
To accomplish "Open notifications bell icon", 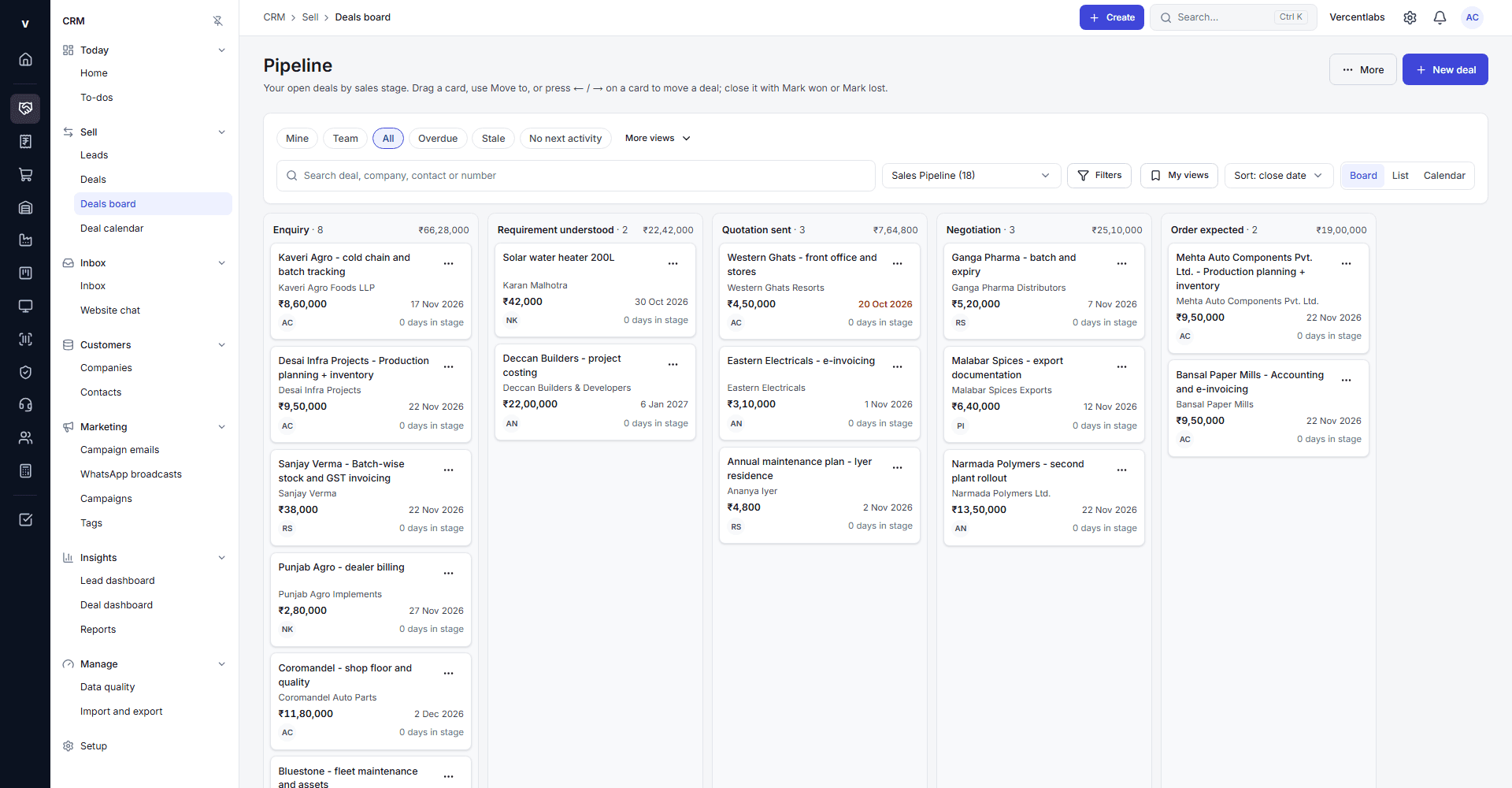I will (1440, 17).
